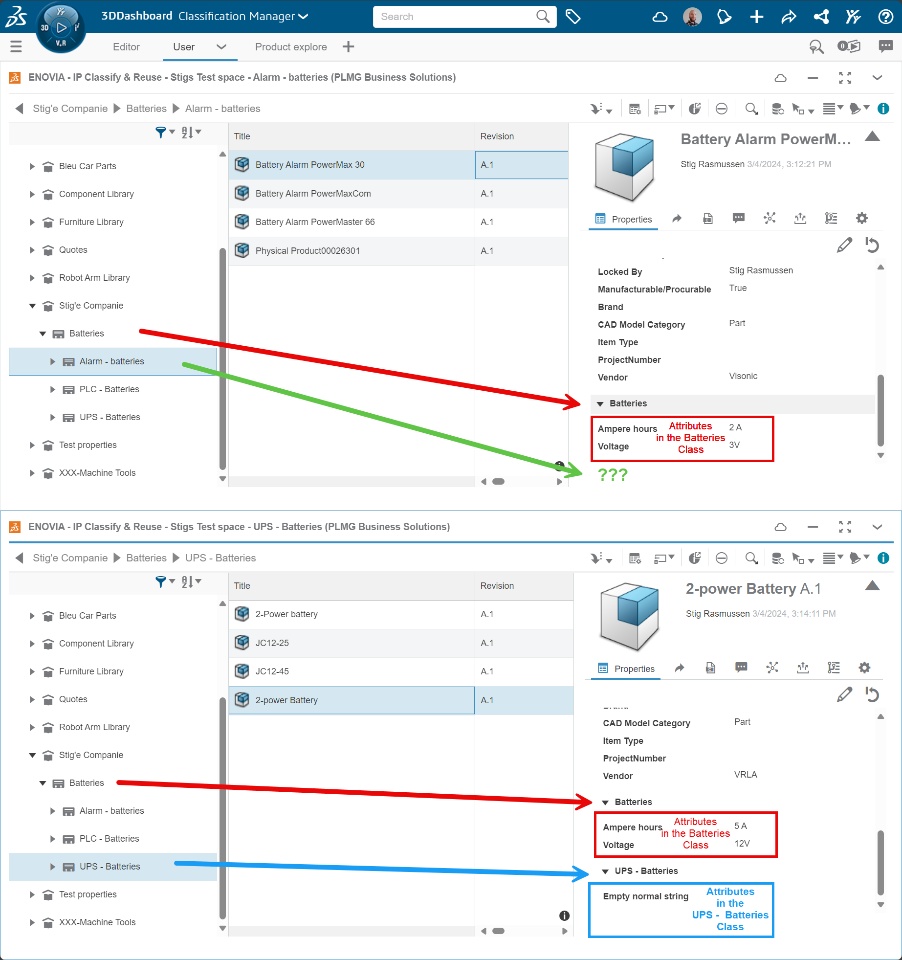Toggle information panel in lower widget
The image size is (902, 960).
coord(883,558)
